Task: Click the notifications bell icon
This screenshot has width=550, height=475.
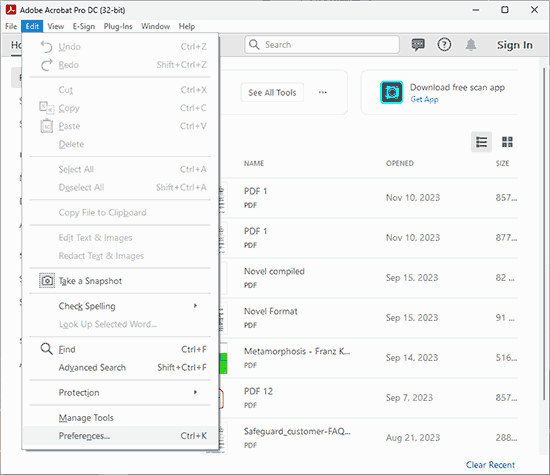Action: [x=471, y=45]
